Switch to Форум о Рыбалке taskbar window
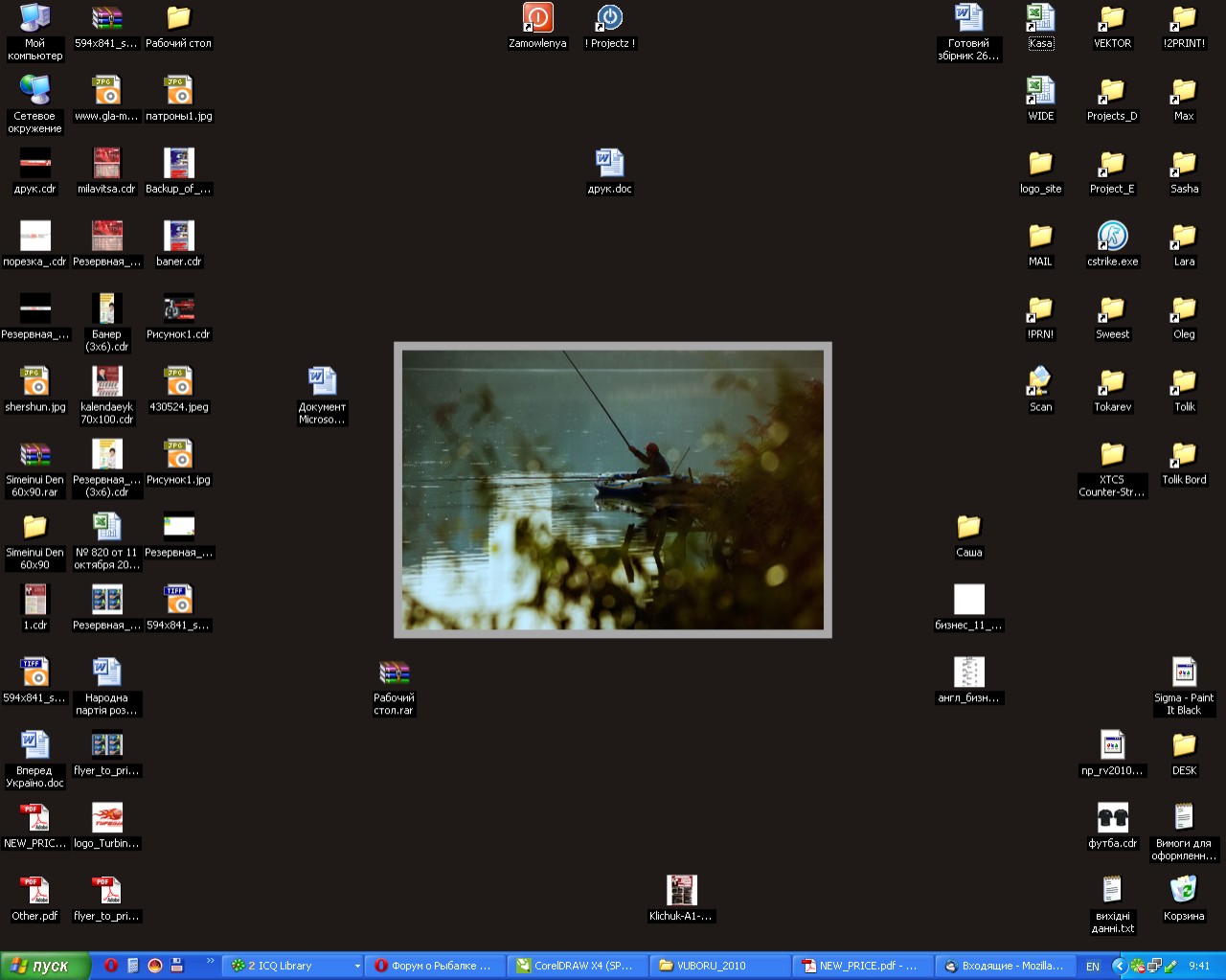Viewport: 1226px width, 980px height. click(x=436, y=966)
